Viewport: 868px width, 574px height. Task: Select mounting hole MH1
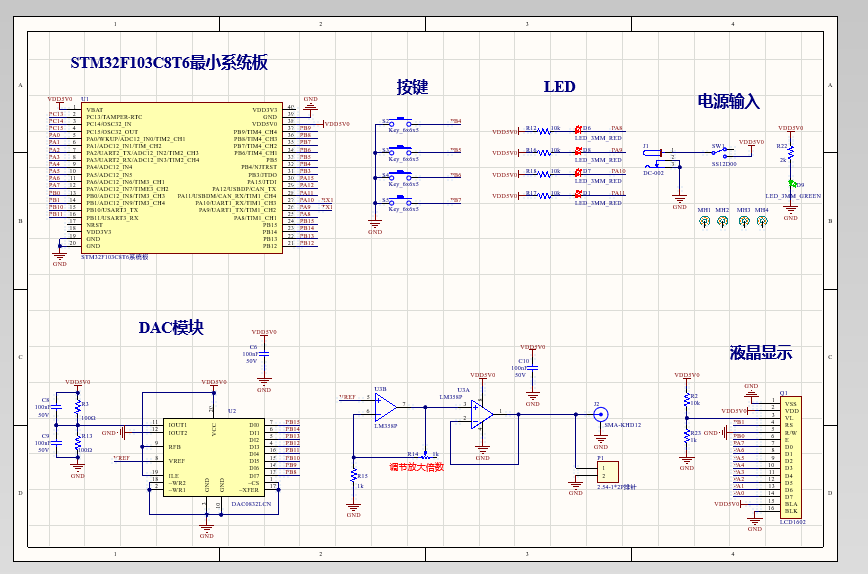[x=704, y=221]
